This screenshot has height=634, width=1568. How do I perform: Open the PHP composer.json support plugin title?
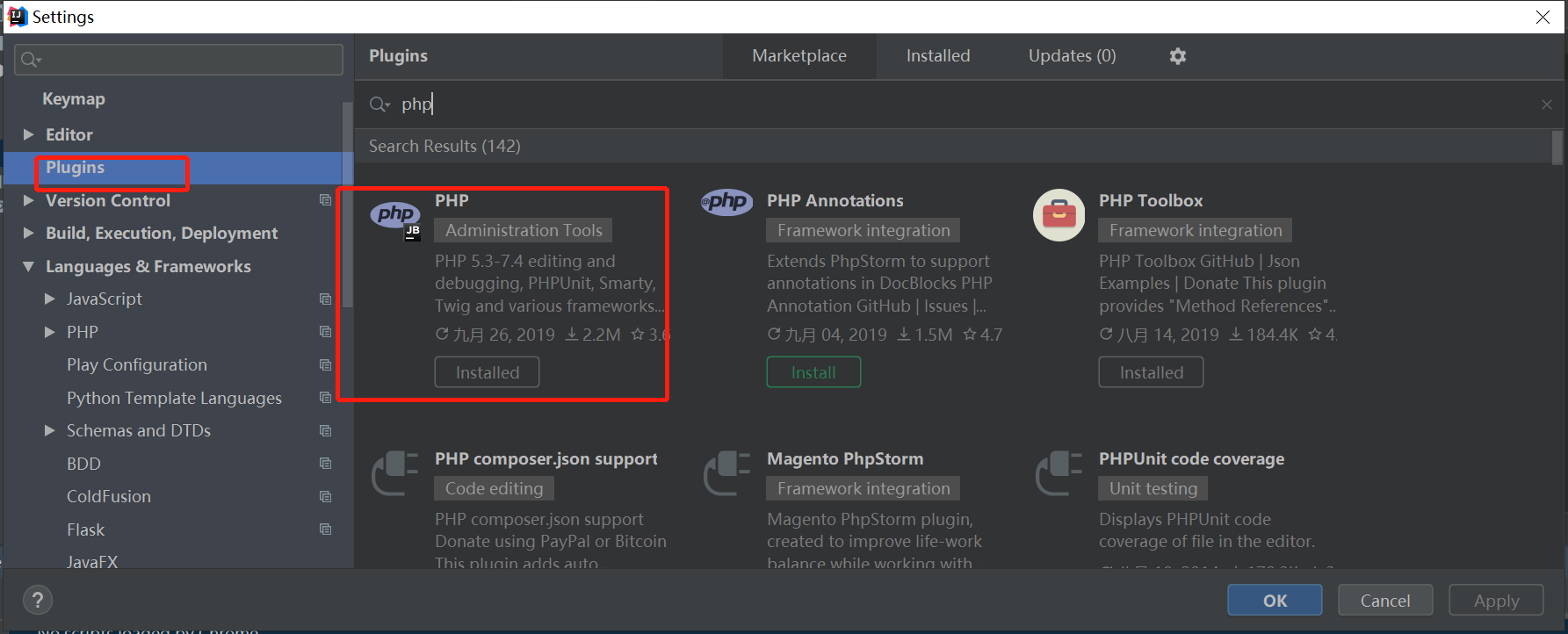[546, 459]
